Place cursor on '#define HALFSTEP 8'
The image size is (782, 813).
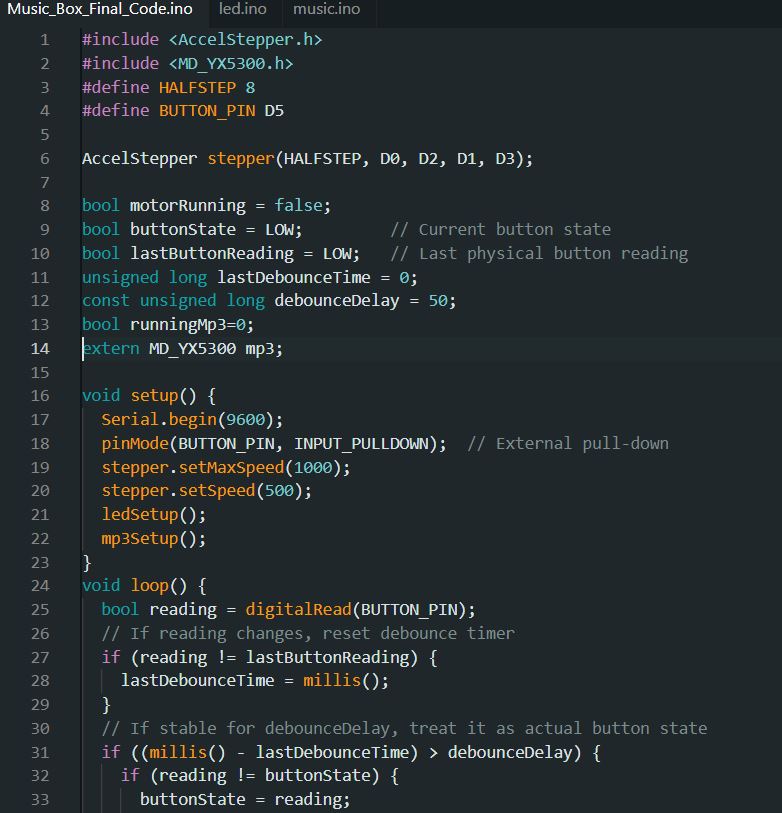click(169, 88)
